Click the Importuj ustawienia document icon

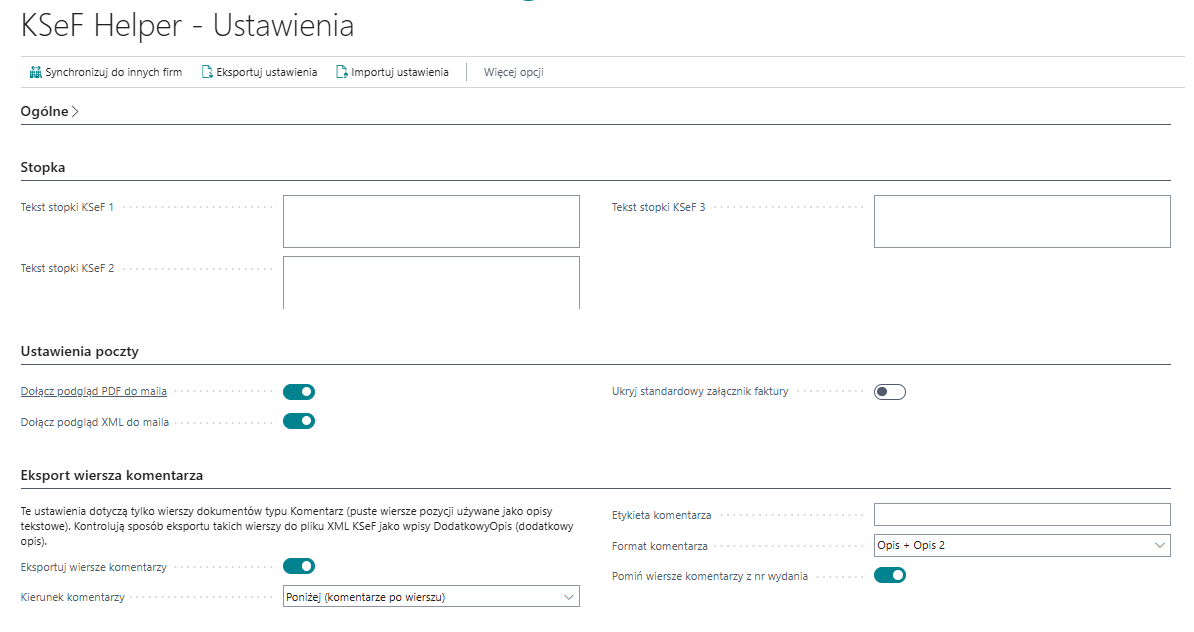coord(341,72)
